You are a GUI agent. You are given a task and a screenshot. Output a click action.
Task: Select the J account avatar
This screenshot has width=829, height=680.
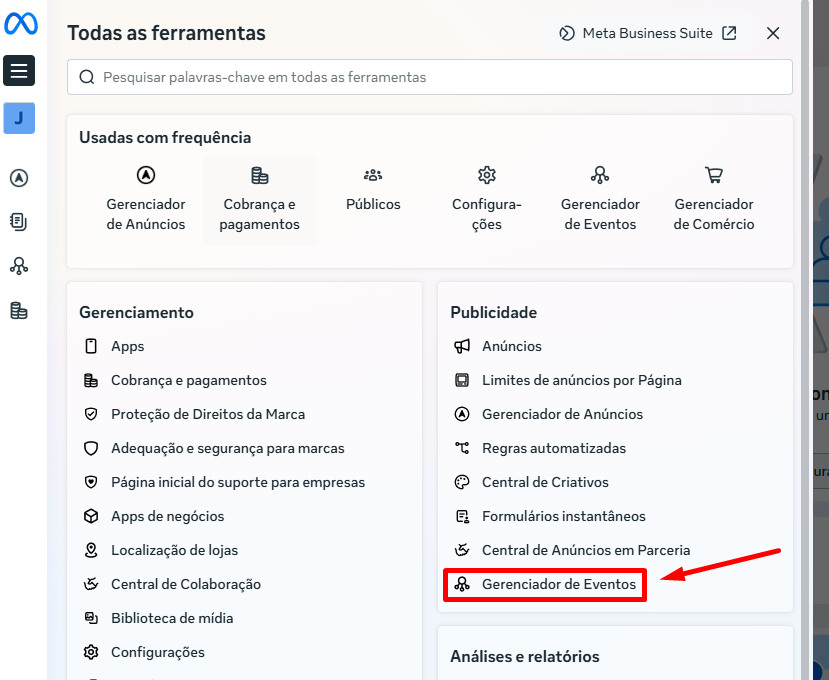click(x=19, y=118)
